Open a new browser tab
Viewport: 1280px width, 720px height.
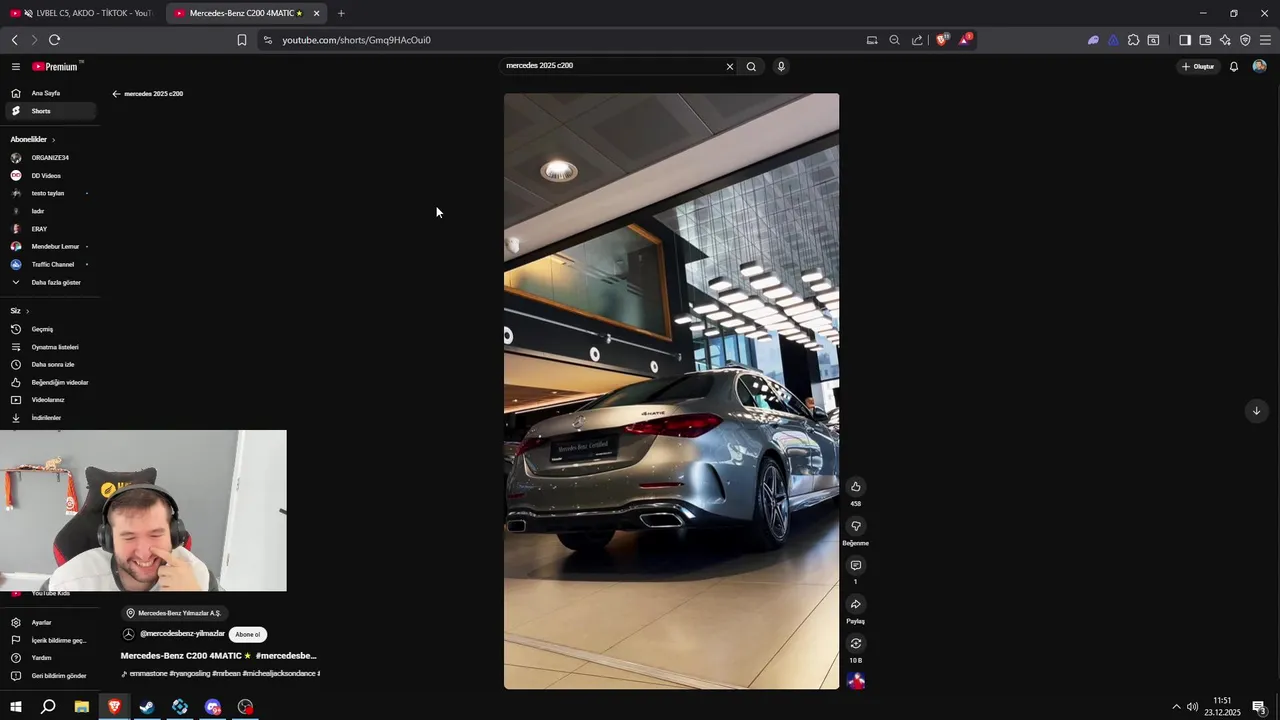(x=341, y=13)
